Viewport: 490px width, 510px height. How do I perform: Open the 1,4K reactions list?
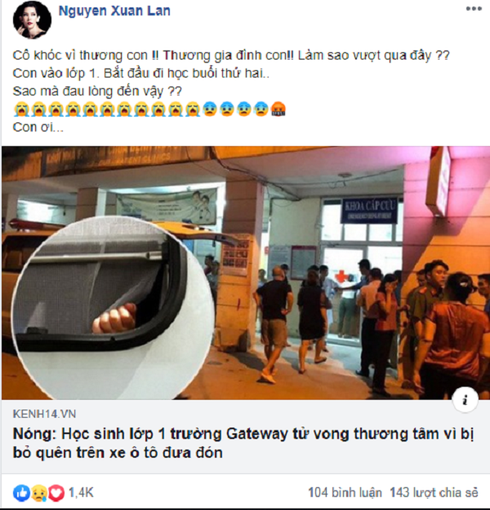(x=81, y=493)
